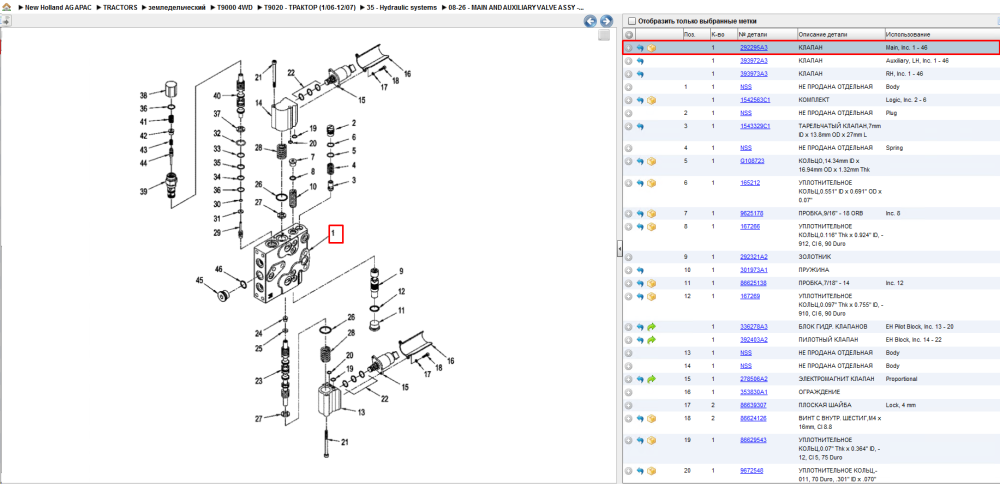Add part 292295A3 using its circle icon

coord(628,48)
